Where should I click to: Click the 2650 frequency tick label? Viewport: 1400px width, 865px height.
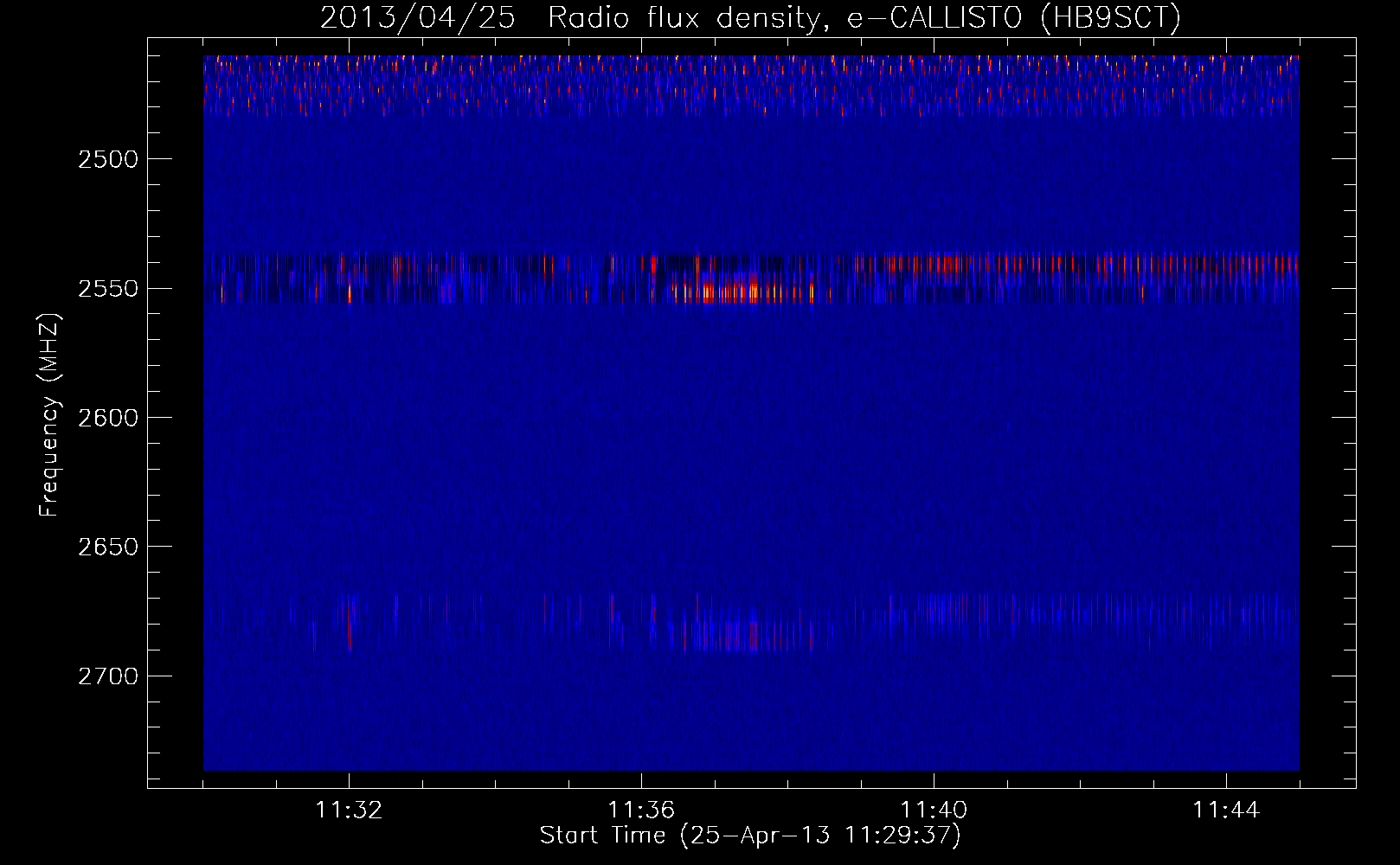[x=108, y=547]
